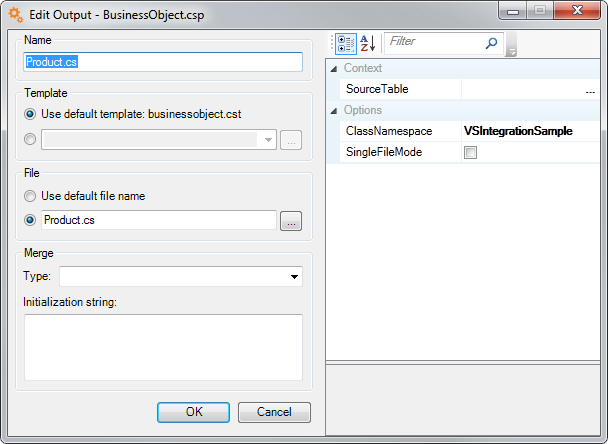Select the custom template radio button
Screen dimensions: 608x444
coord(30,139)
